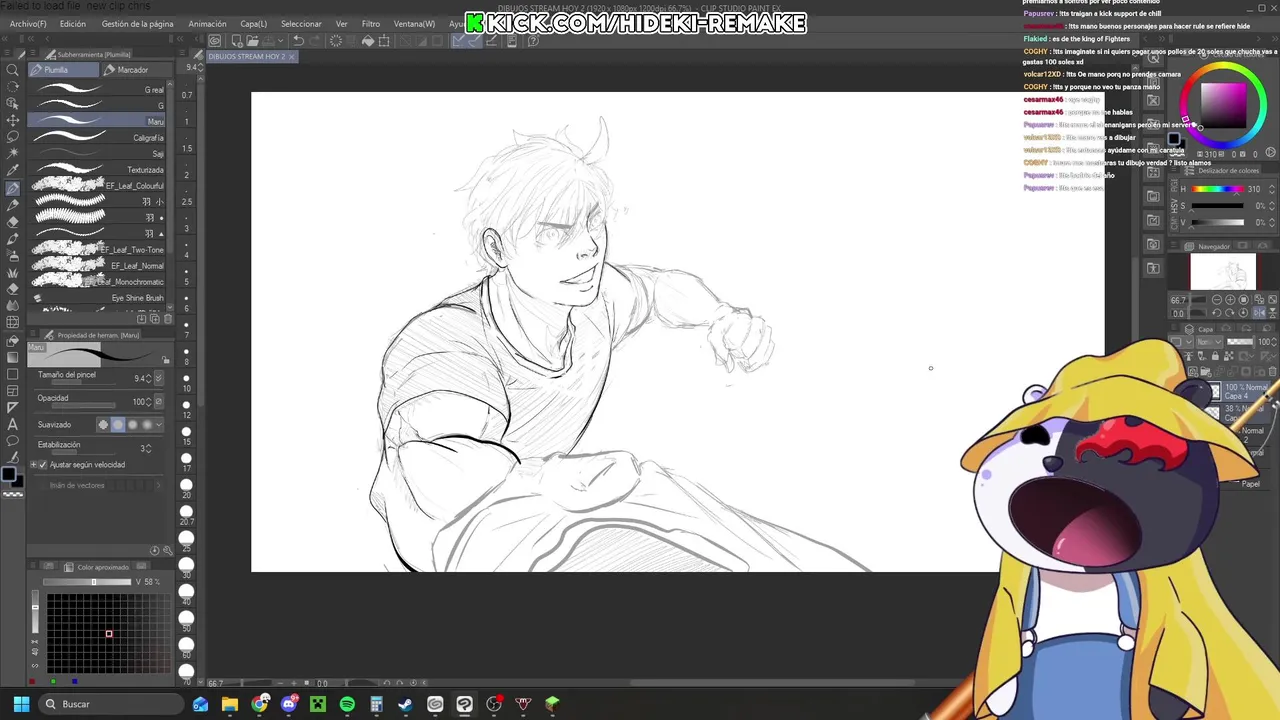The width and height of the screenshot is (1280, 720).
Task: Select the Text tool
Action: (13, 424)
